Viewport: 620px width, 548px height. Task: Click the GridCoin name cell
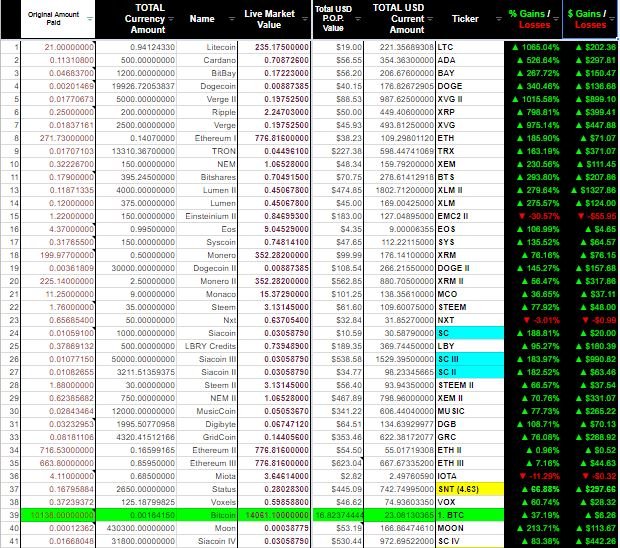coord(207,437)
